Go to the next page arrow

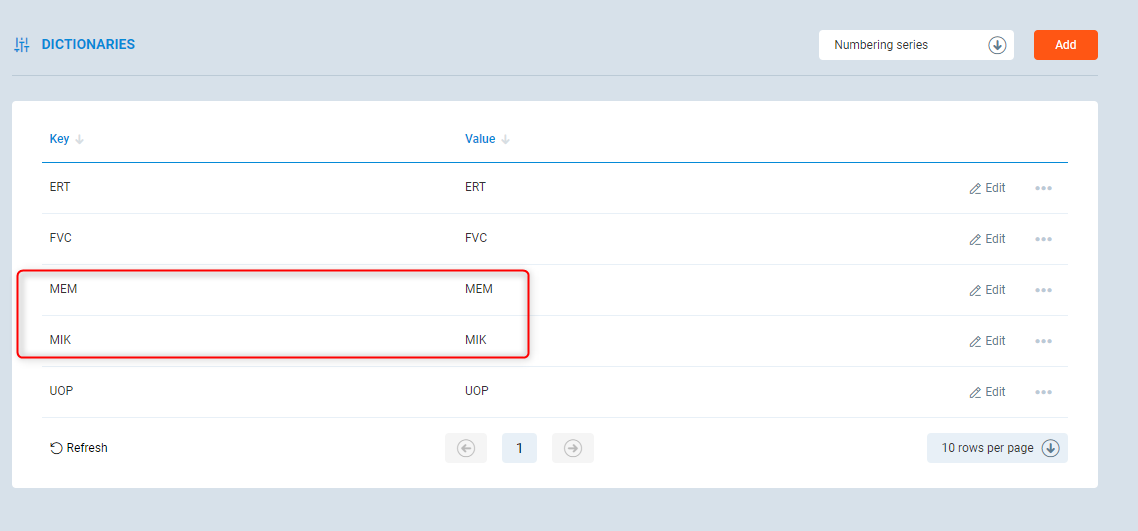click(x=573, y=448)
